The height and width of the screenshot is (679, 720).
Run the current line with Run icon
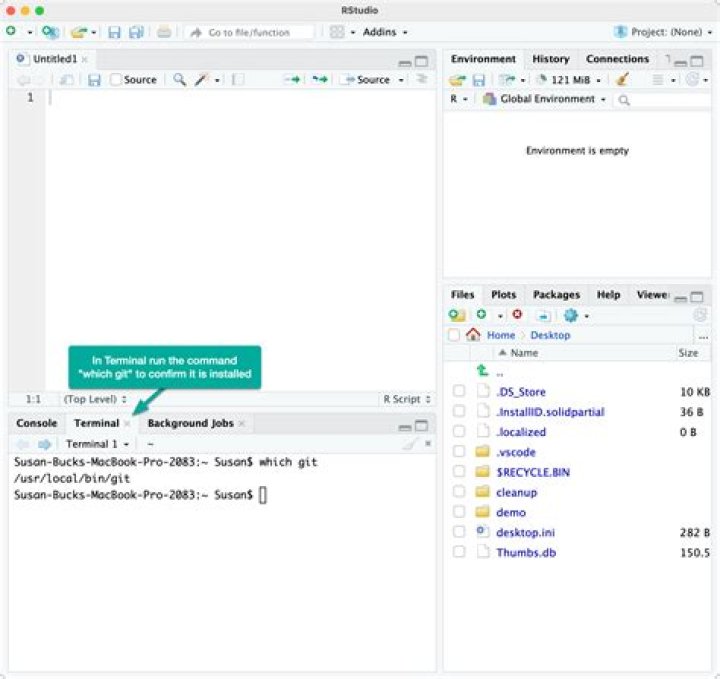click(292, 79)
